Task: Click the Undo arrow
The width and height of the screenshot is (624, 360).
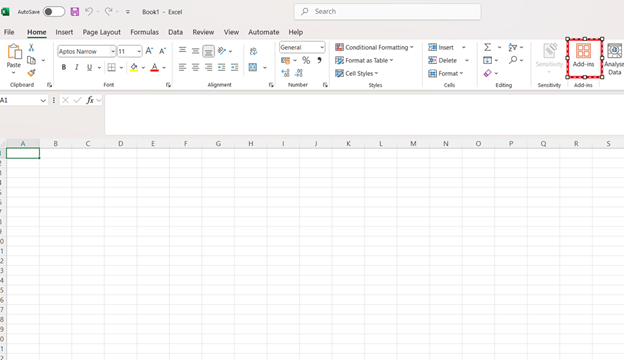Action: coord(89,12)
